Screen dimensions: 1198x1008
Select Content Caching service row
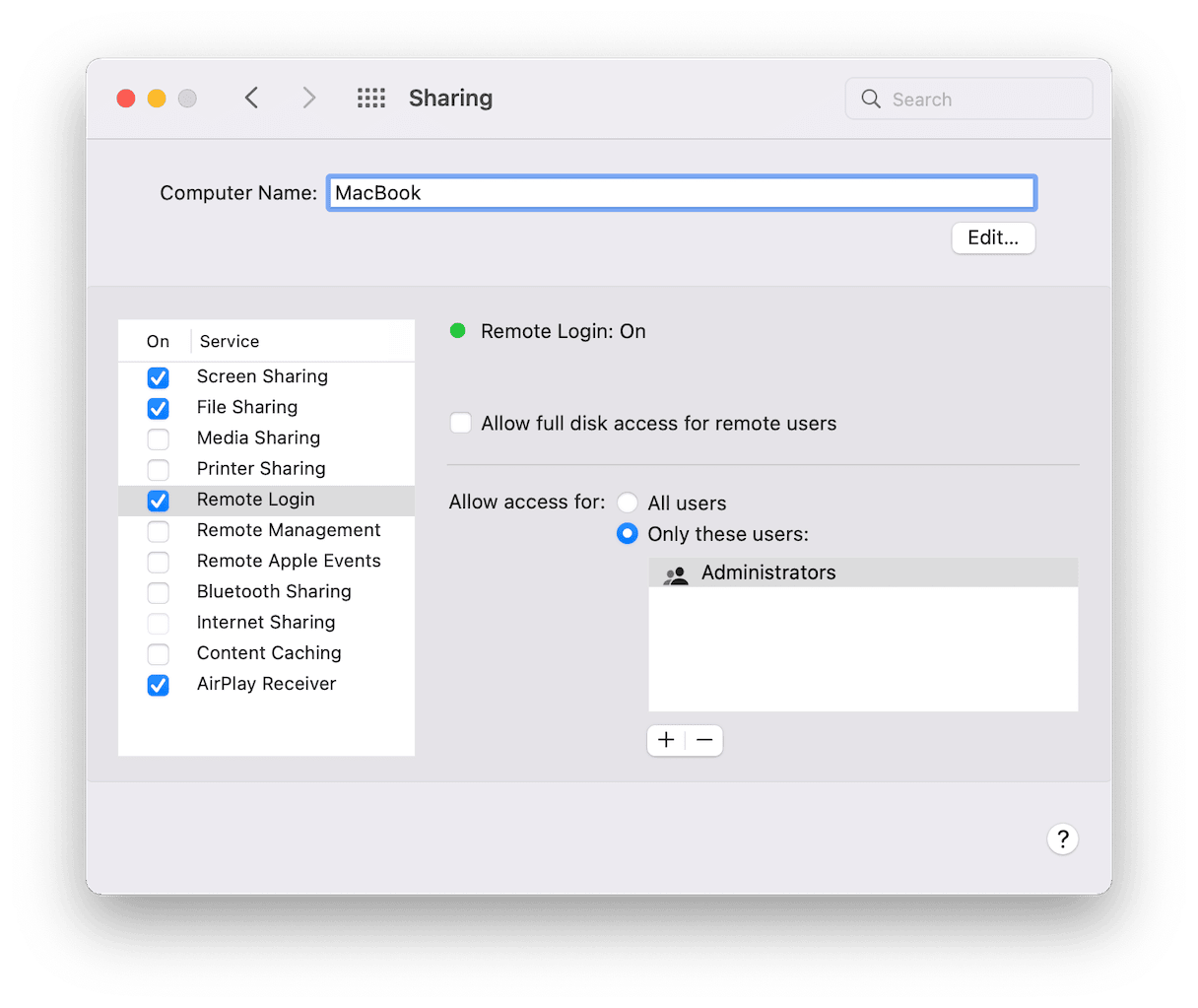[x=269, y=652]
